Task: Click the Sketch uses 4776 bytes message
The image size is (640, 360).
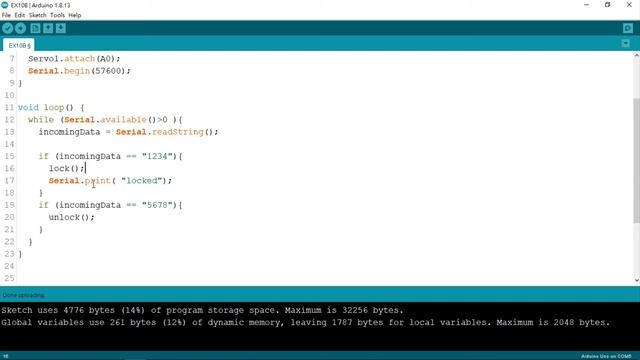Action: pyautogui.click(x=202, y=310)
